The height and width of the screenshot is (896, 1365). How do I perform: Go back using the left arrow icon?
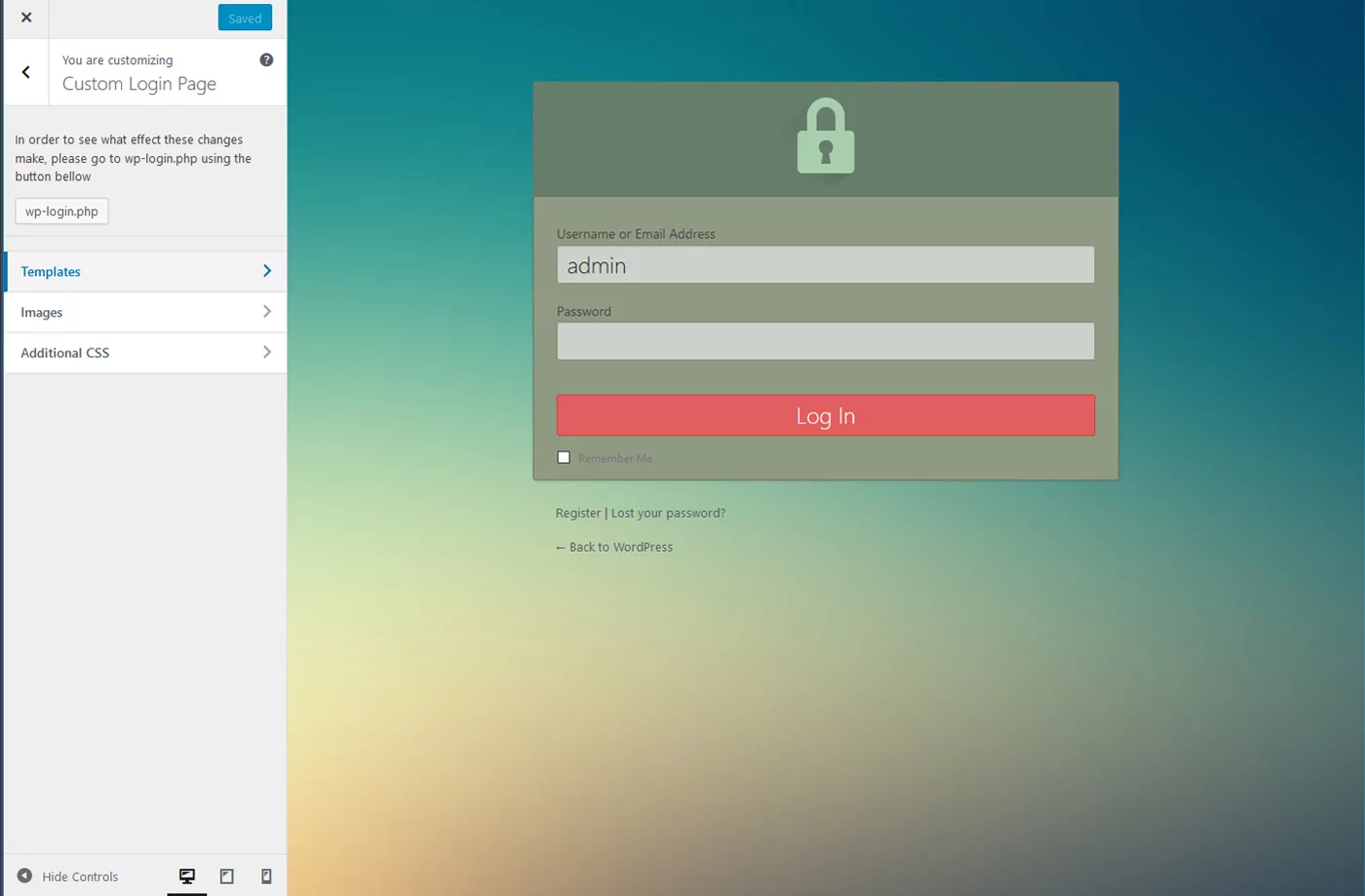click(x=26, y=72)
